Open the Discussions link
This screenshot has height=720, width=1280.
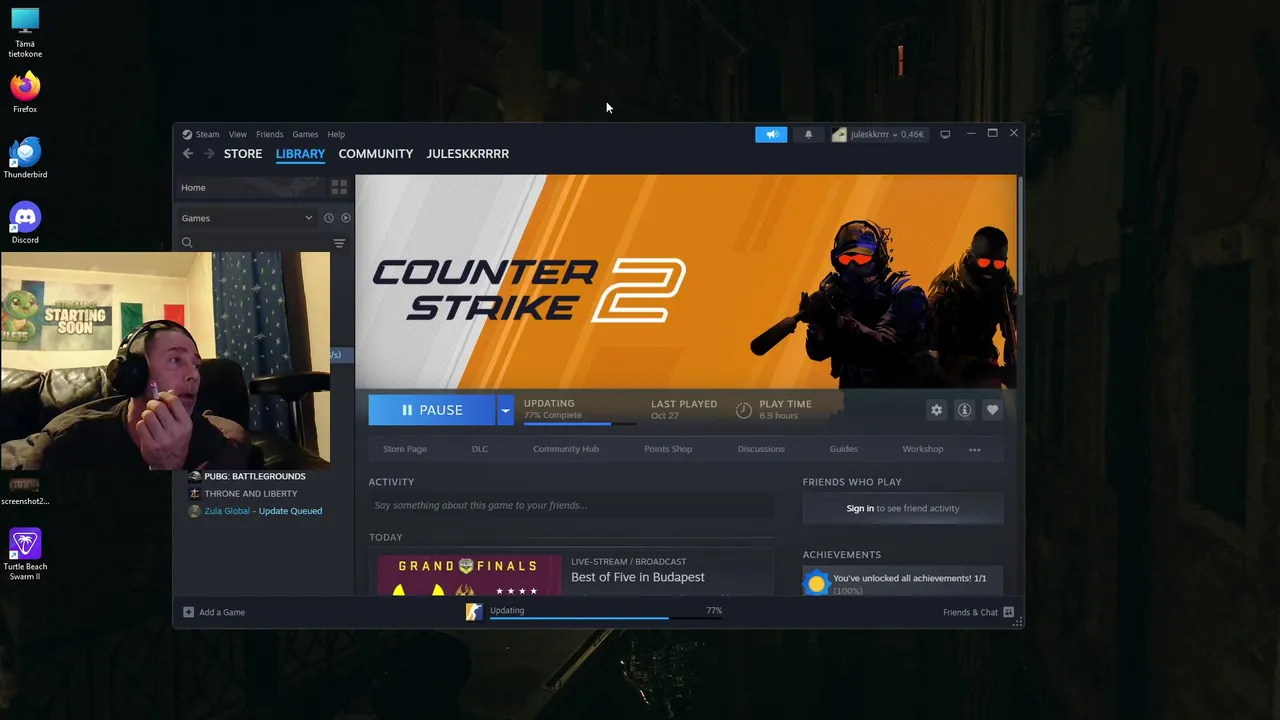(761, 449)
